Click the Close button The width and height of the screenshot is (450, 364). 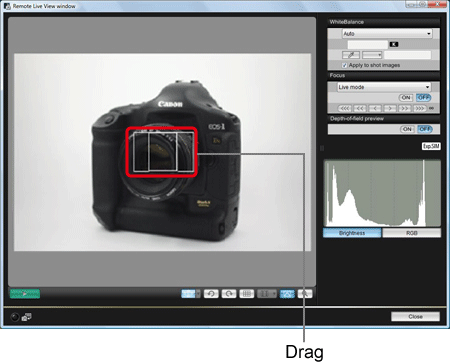415,317
